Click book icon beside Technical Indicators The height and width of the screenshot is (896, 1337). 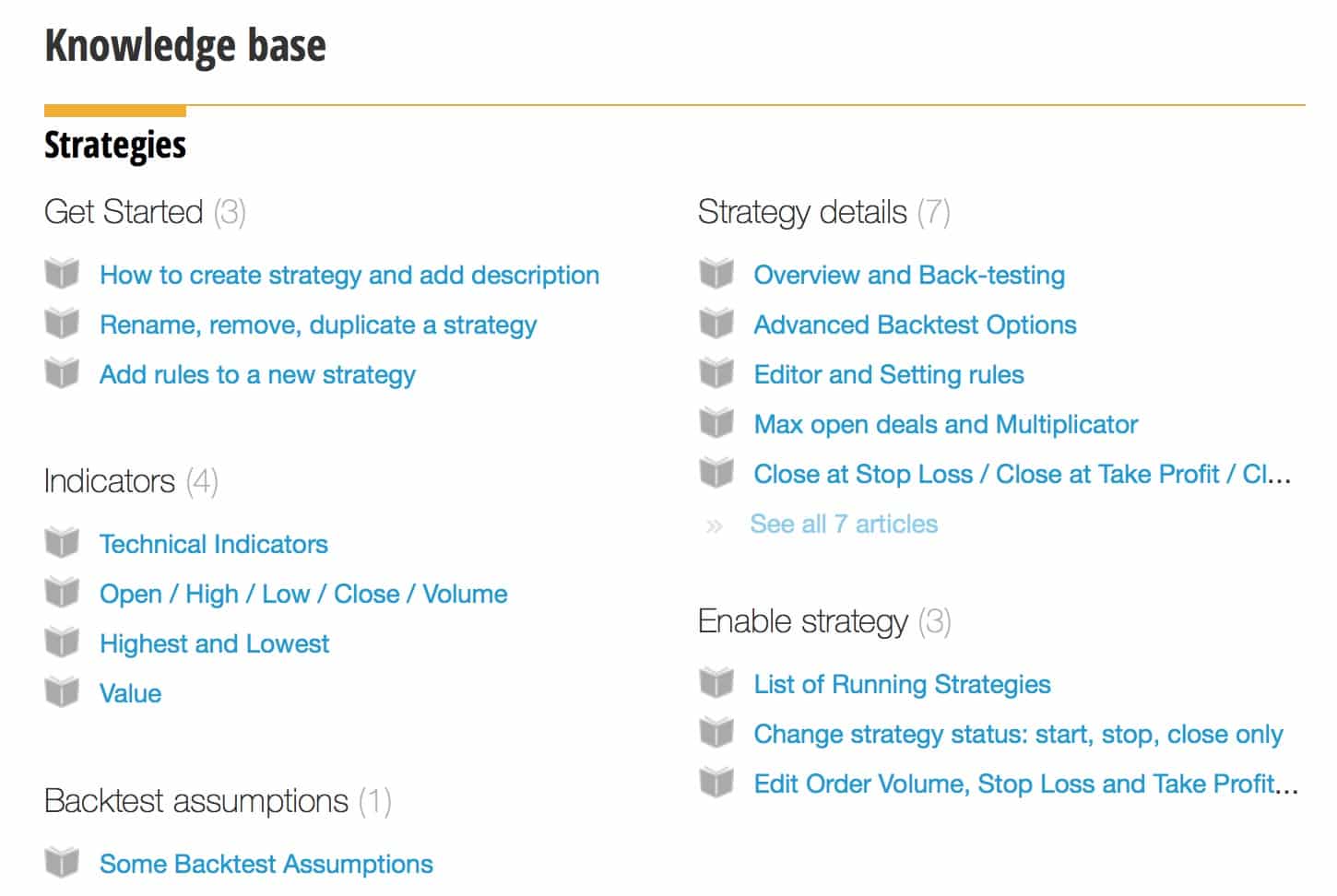coord(62,543)
